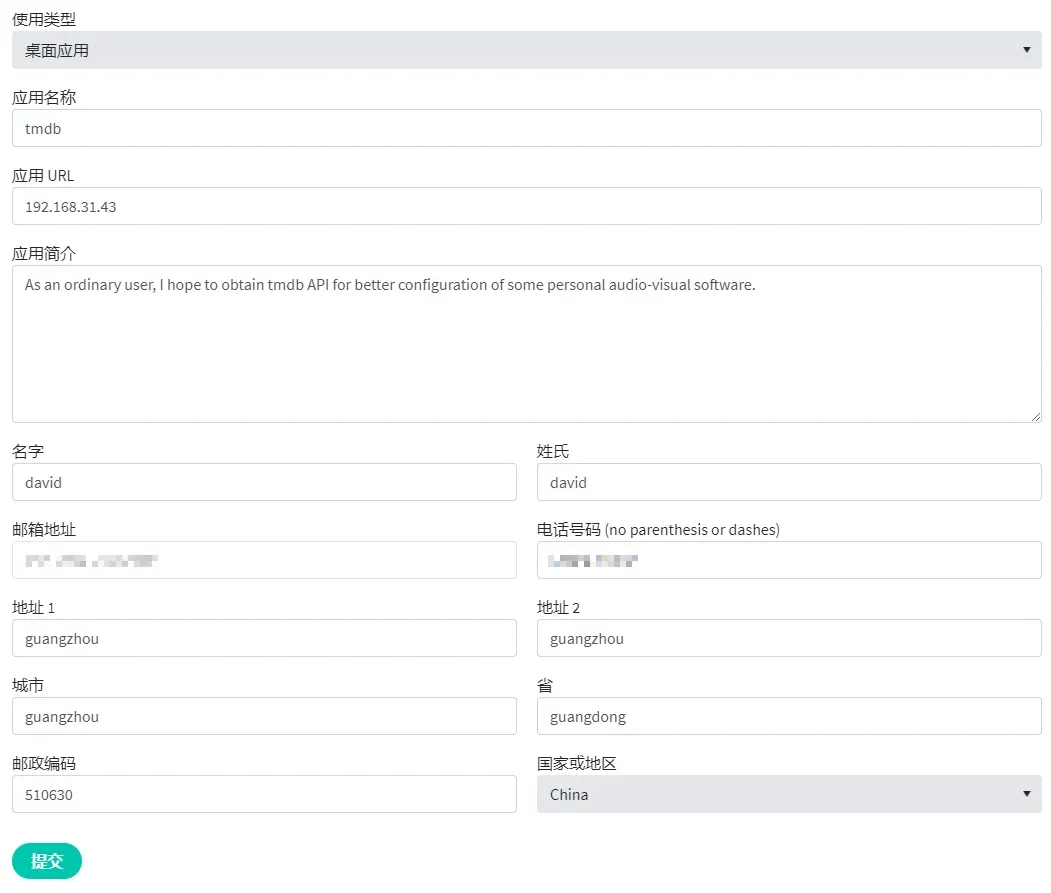
Task: Expand the 国家或地区 dropdown showing China
Action: coord(788,794)
